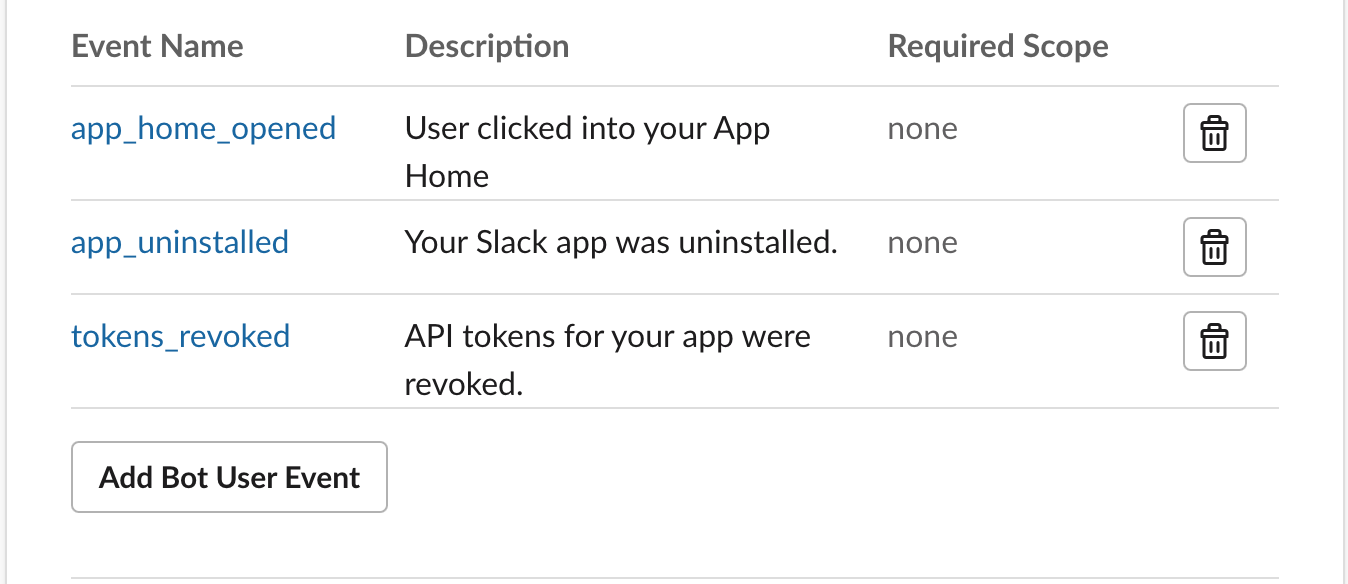This screenshot has height=584, width=1348.
Task: Click the trash icon for app_home_opened
Action: point(1214,133)
